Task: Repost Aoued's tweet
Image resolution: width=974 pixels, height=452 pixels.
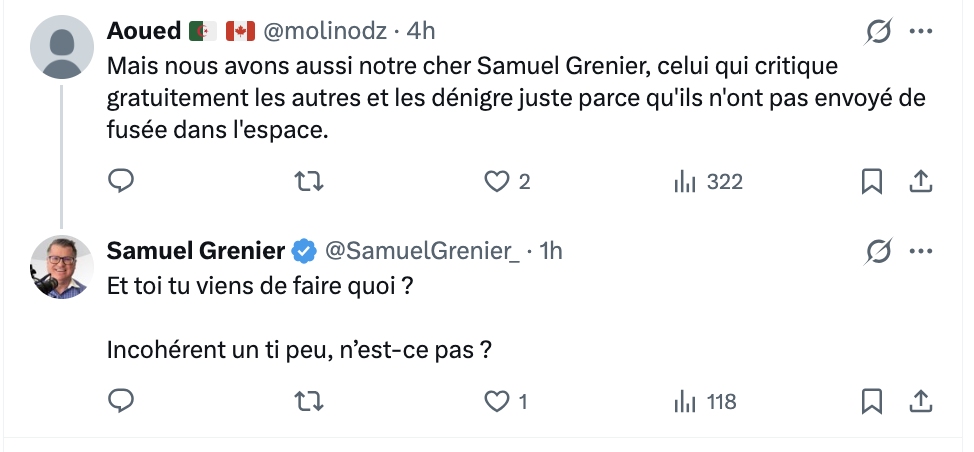Action: tap(311, 181)
